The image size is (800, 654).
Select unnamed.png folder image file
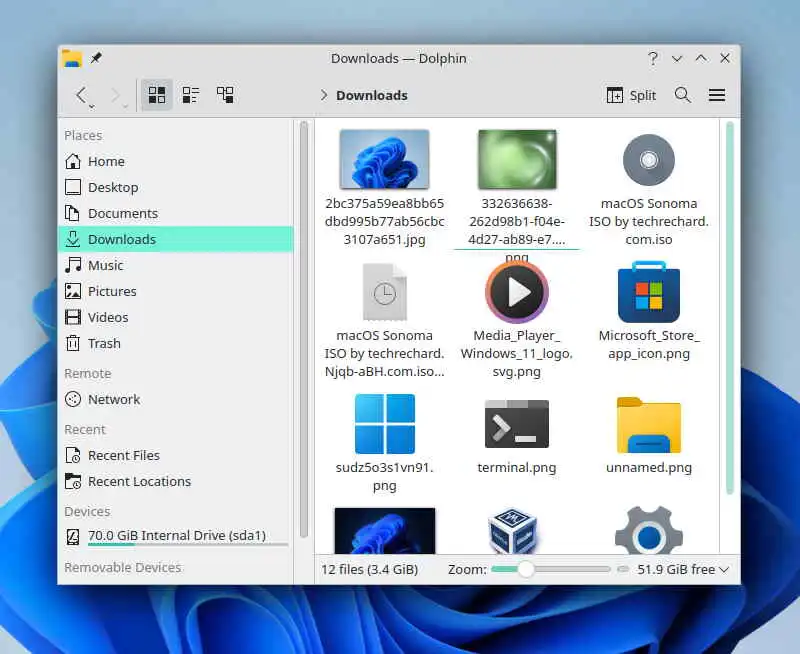tap(648, 425)
